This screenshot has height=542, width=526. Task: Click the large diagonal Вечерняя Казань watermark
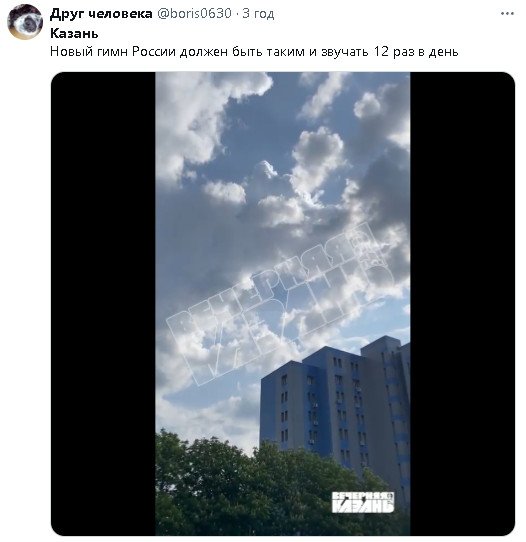(280, 304)
